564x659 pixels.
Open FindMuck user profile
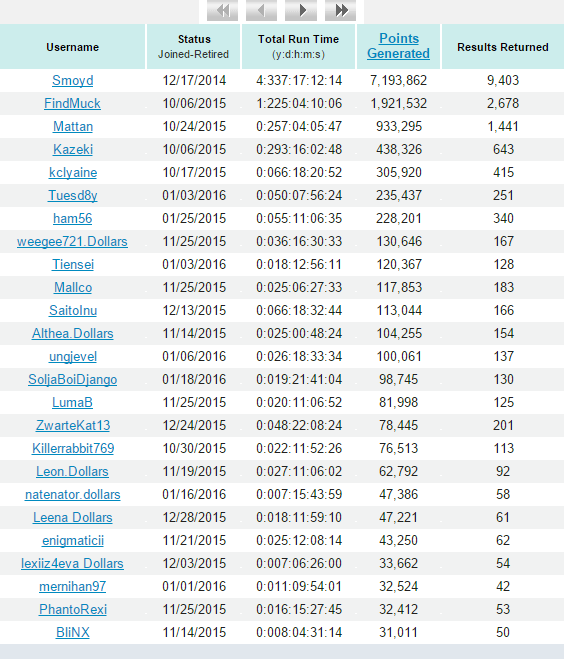point(72,103)
